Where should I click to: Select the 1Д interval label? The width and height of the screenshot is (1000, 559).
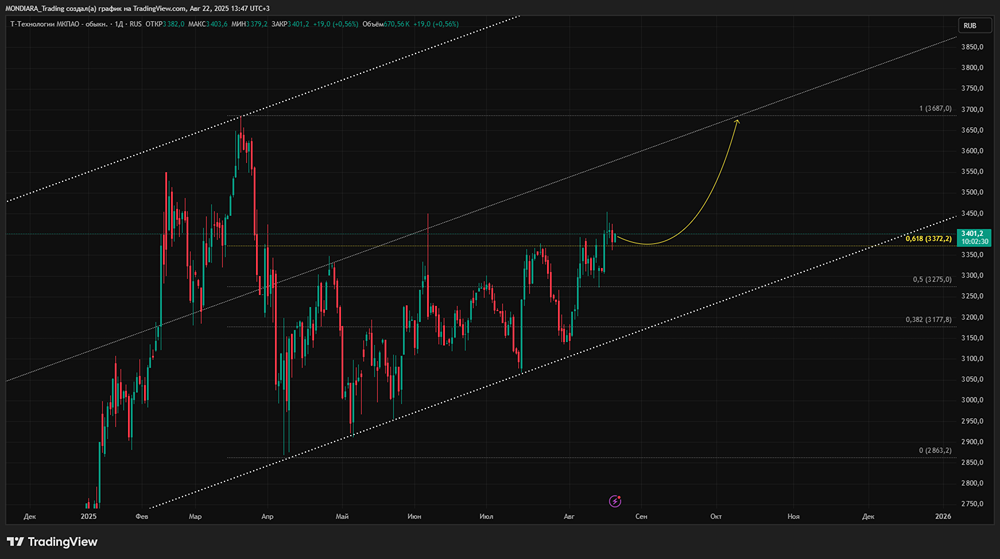coord(117,24)
